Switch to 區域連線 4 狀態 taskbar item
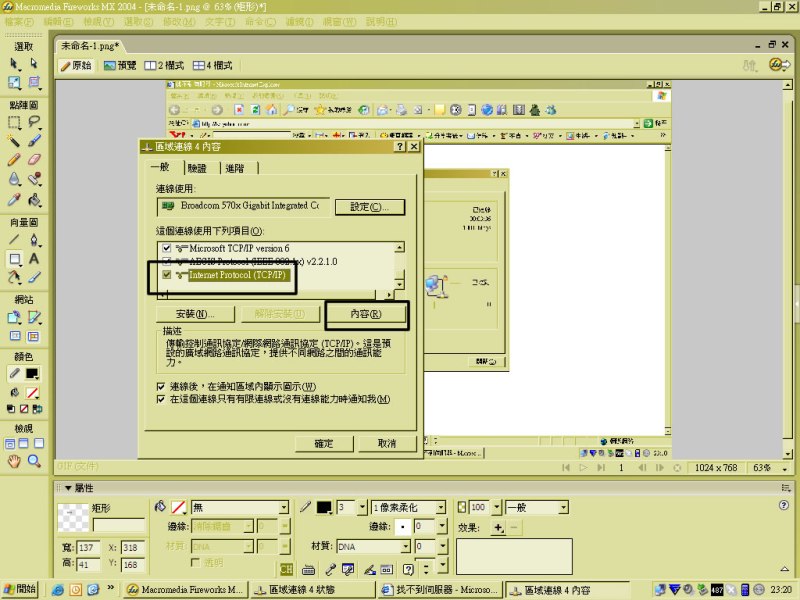Image resolution: width=800 pixels, height=600 pixels. pyautogui.click(x=312, y=590)
